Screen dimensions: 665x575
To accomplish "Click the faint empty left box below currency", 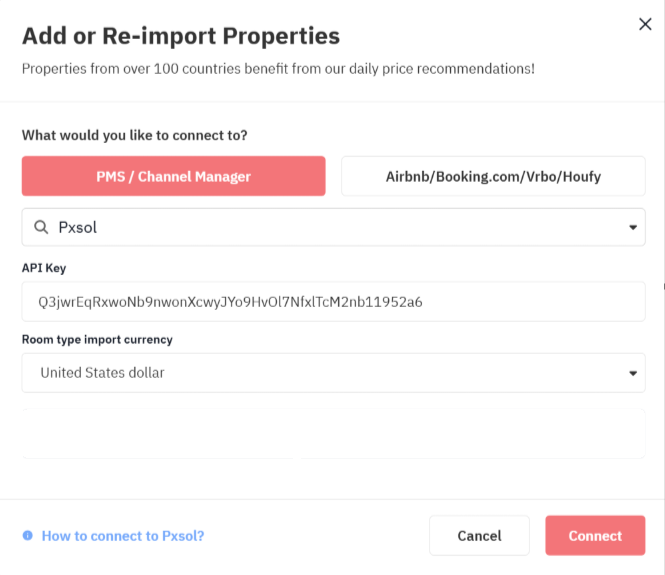I will click(x=158, y=433).
